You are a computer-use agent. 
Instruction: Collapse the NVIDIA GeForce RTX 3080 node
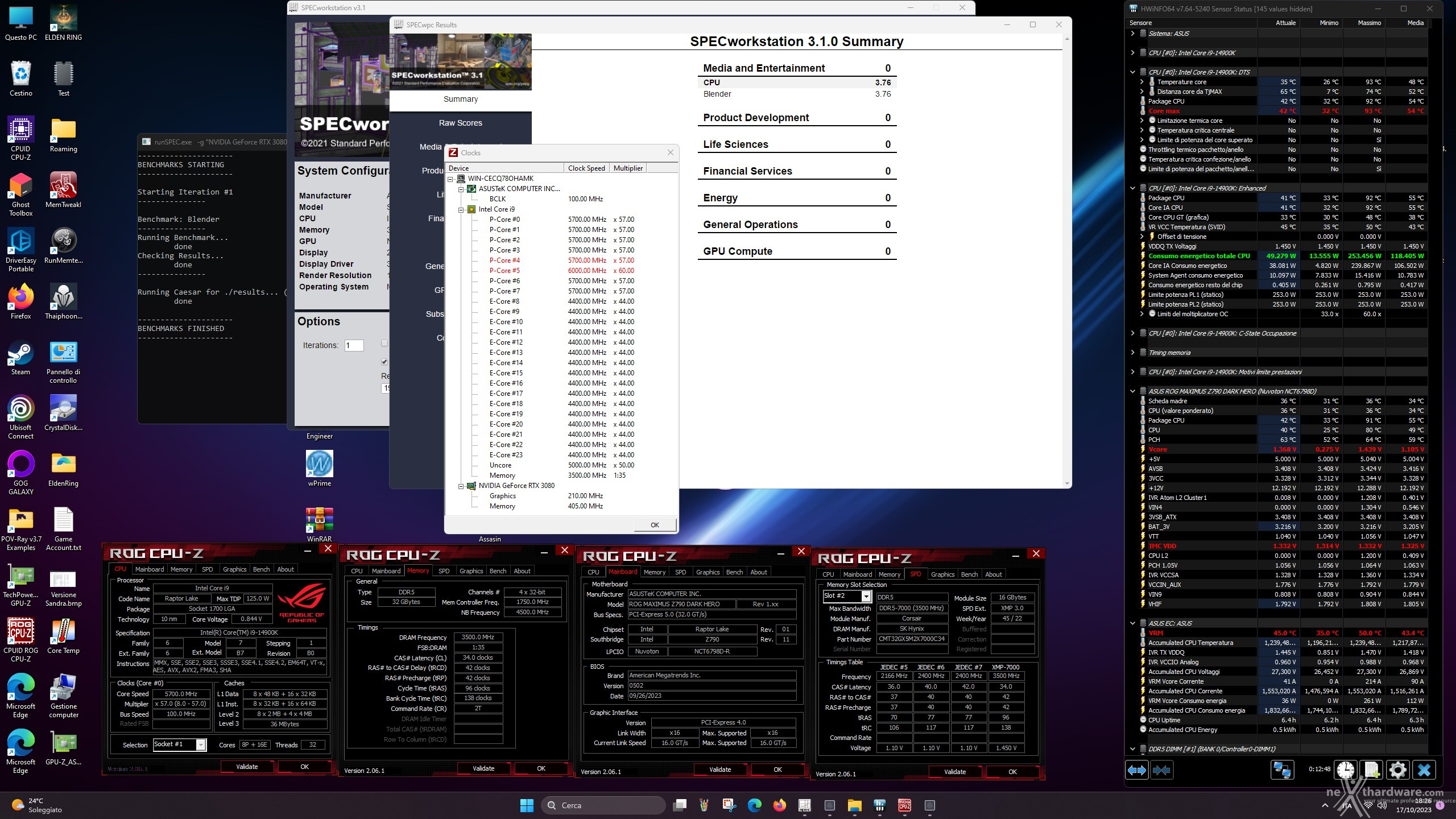tap(461, 486)
